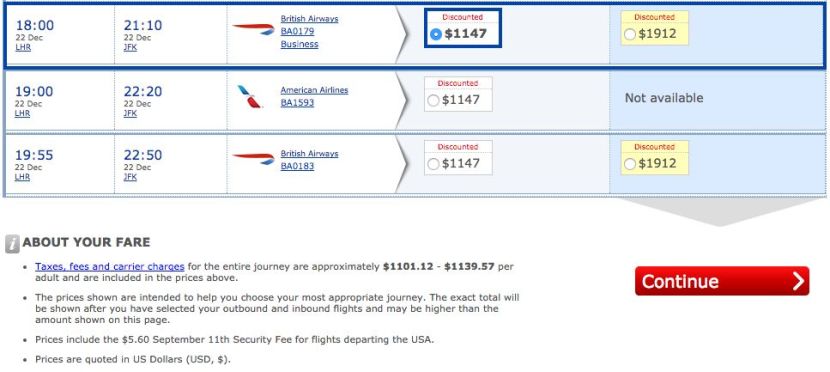Select the $1147 fare for the 18:00 flight

point(436,34)
